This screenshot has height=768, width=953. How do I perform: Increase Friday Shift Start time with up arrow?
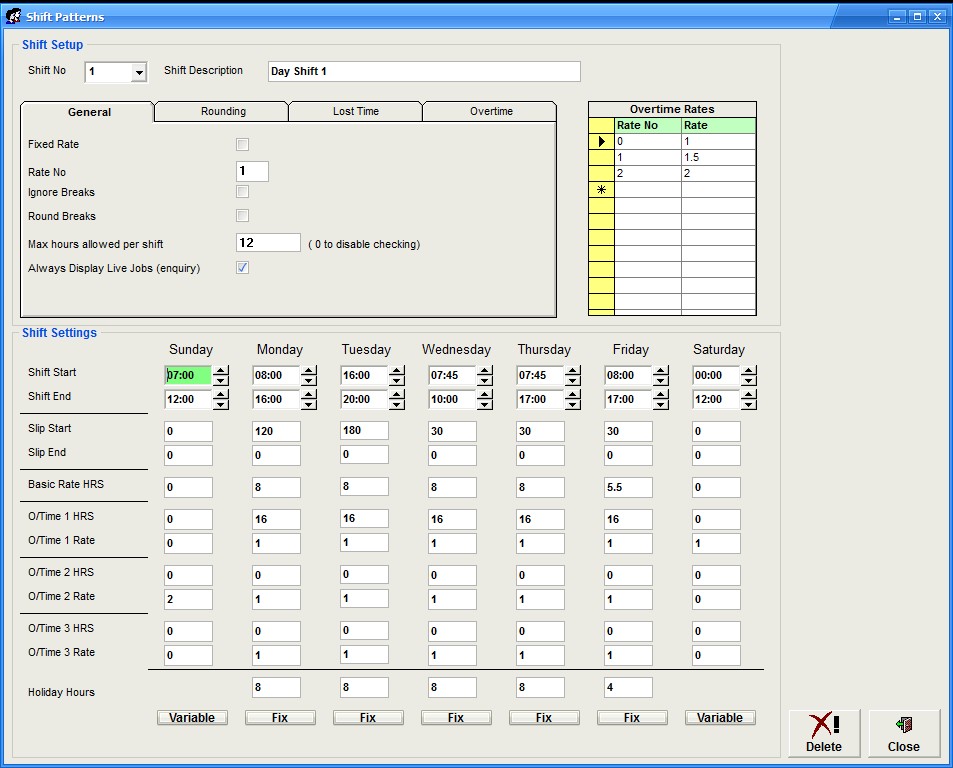tap(661, 371)
